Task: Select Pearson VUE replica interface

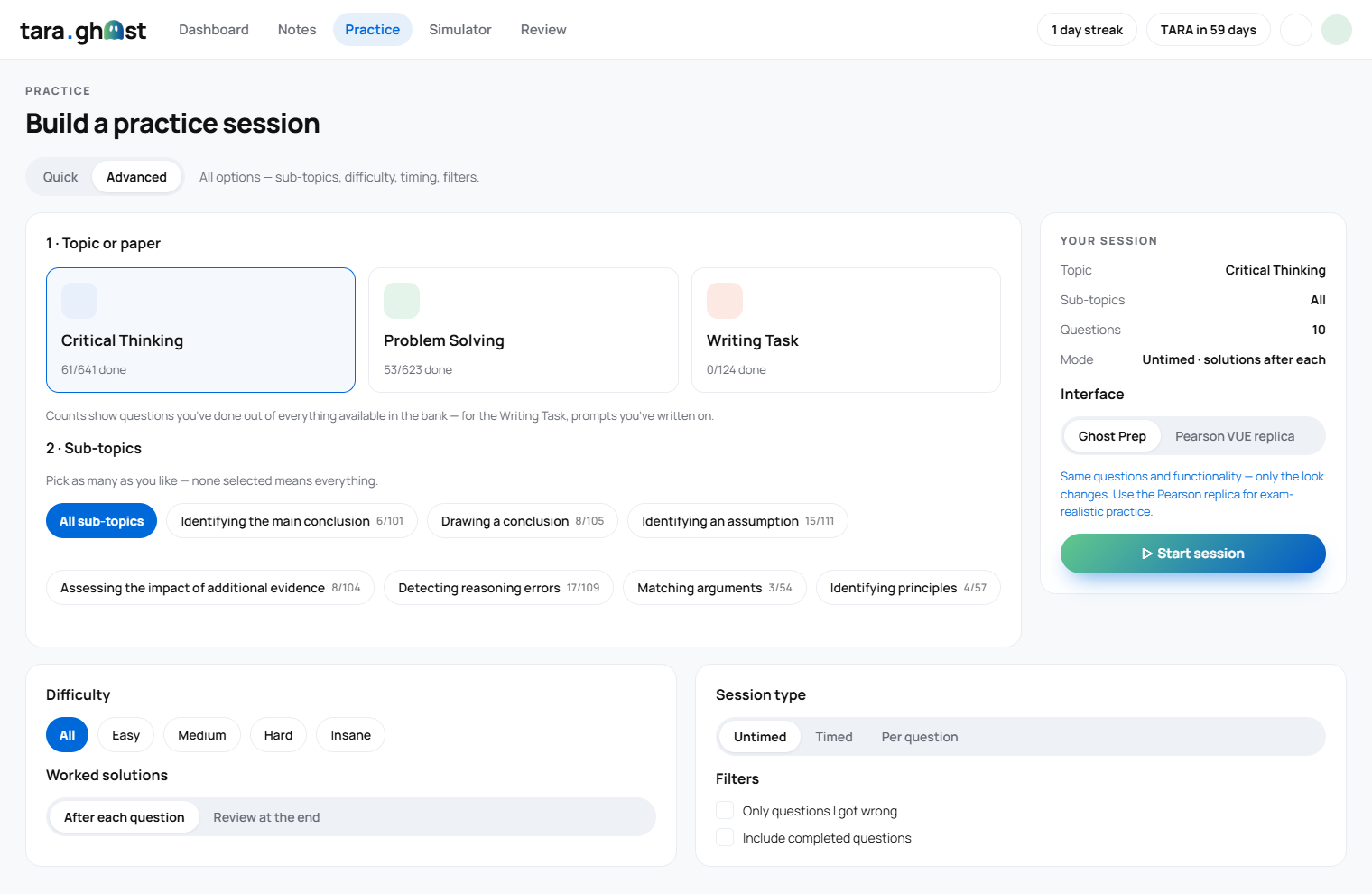Action: (1235, 436)
